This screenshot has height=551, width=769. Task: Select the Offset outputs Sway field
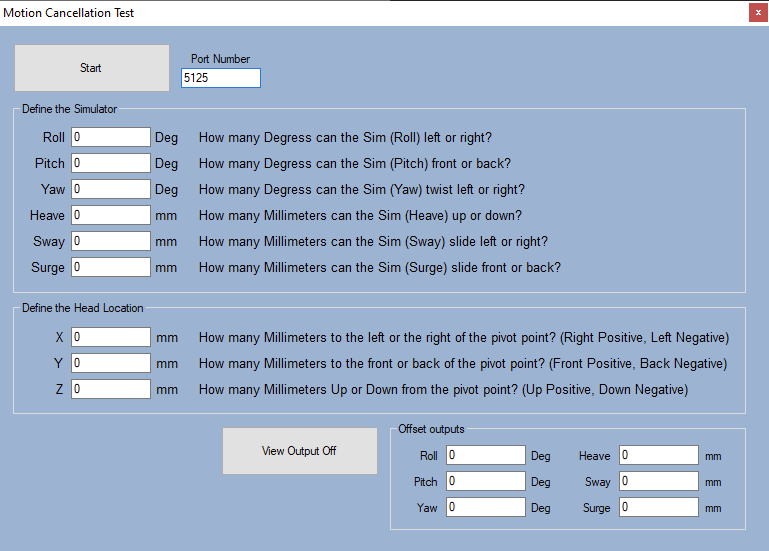point(658,482)
